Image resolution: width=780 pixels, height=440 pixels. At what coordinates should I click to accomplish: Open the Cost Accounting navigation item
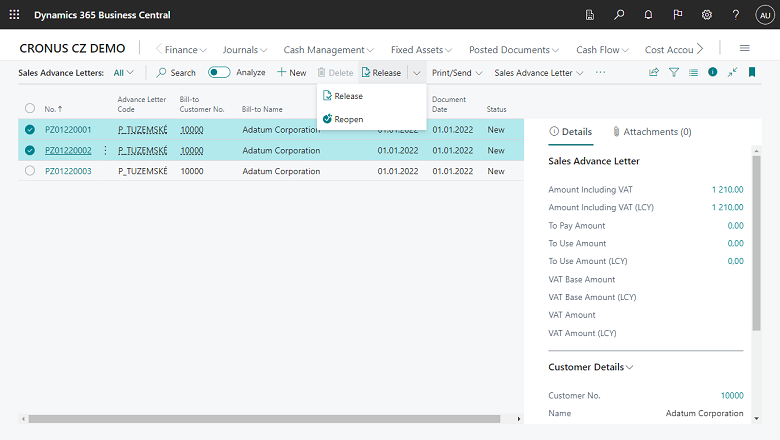point(669,50)
